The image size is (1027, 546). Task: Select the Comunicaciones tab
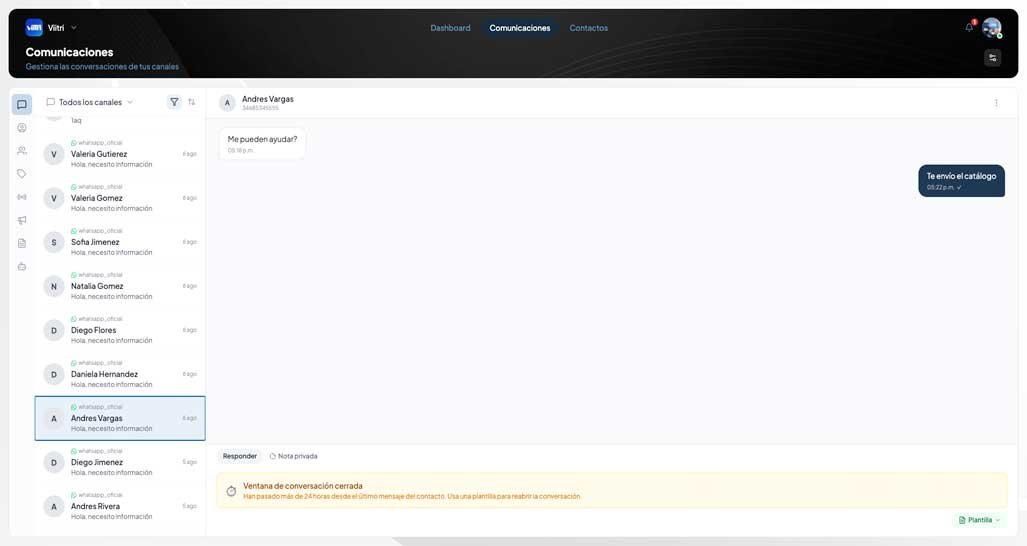coord(519,28)
